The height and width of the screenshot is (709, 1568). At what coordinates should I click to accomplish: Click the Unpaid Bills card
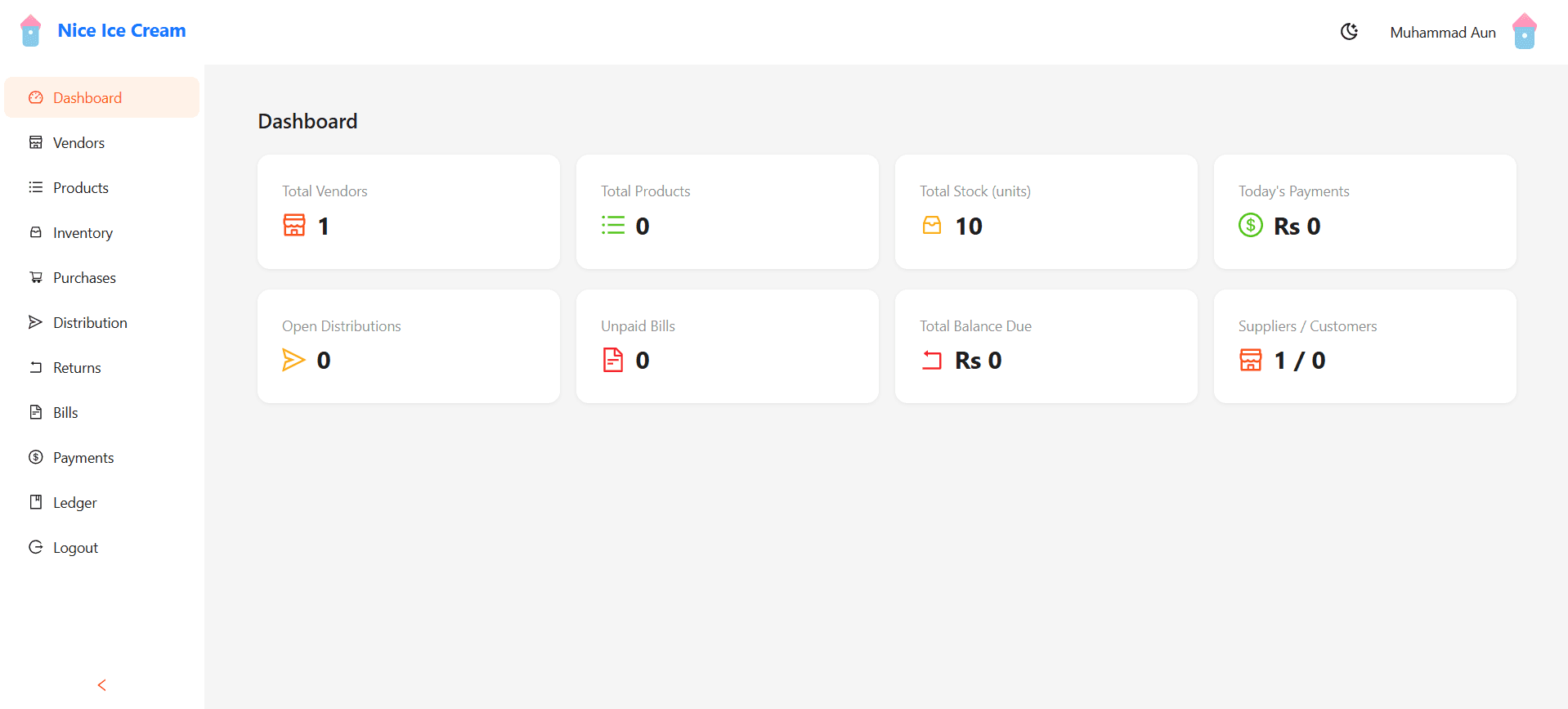click(x=727, y=346)
